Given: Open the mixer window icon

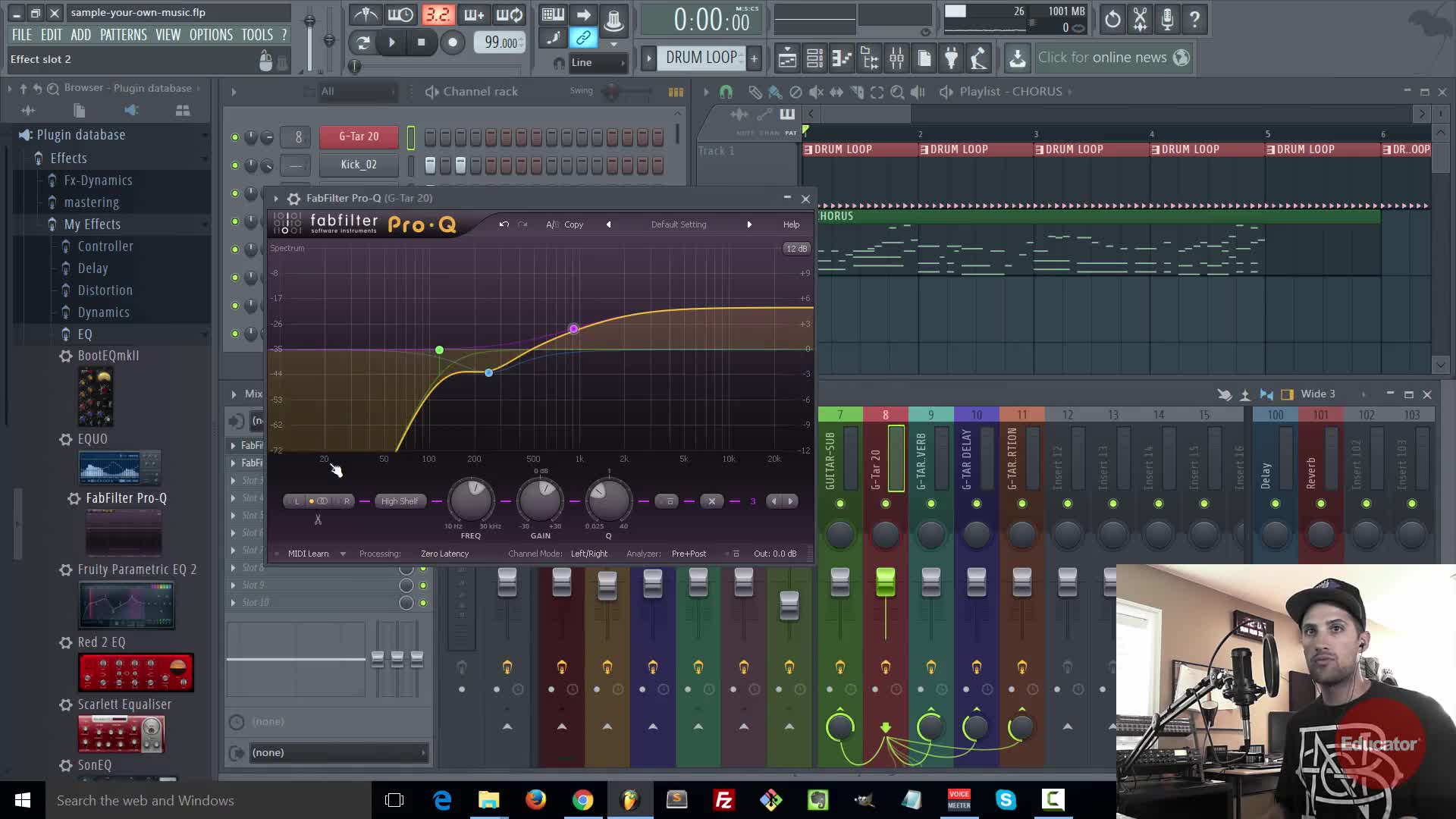Looking at the screenshot, I should [x=897, y=58].
